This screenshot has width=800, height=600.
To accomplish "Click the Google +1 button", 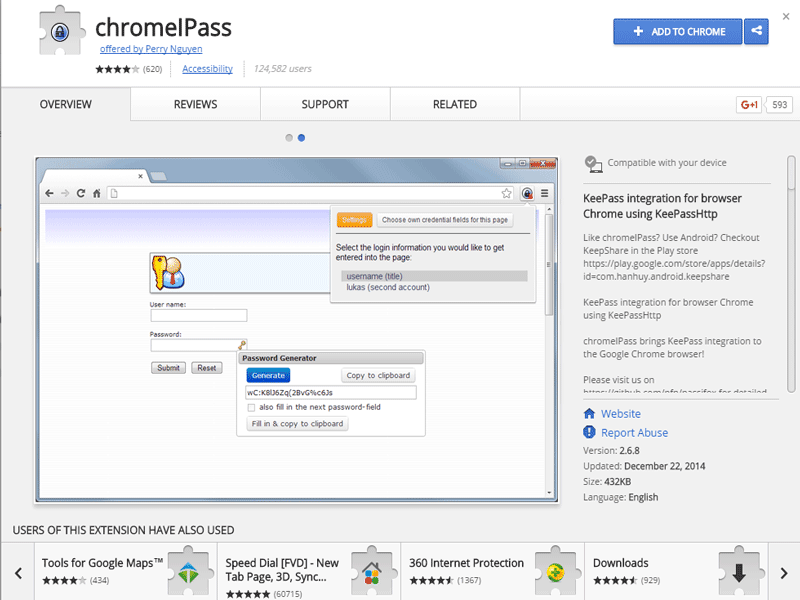I will pyautogui.click(x=749, y=105).
